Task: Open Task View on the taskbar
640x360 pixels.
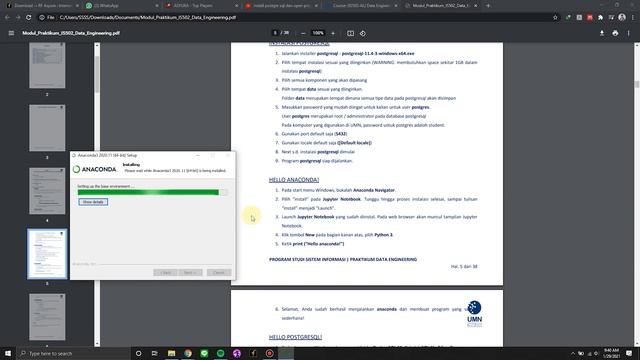Action: (x=154, y=353)
